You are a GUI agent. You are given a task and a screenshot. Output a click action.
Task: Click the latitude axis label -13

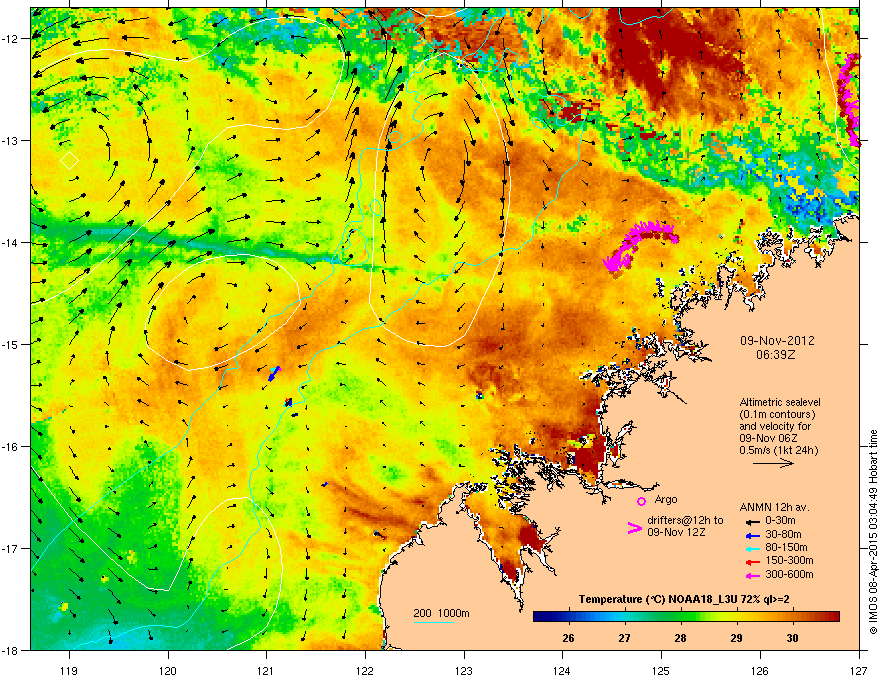[x=10, y=140]
